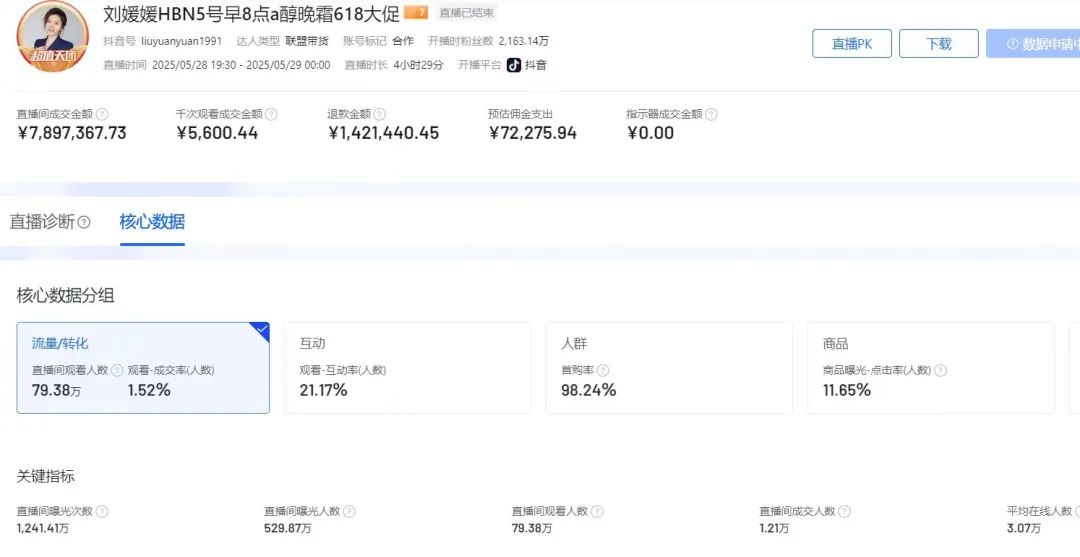
Task: Click info icon next to 直播间曝光次数
Action: pos(102,511)
